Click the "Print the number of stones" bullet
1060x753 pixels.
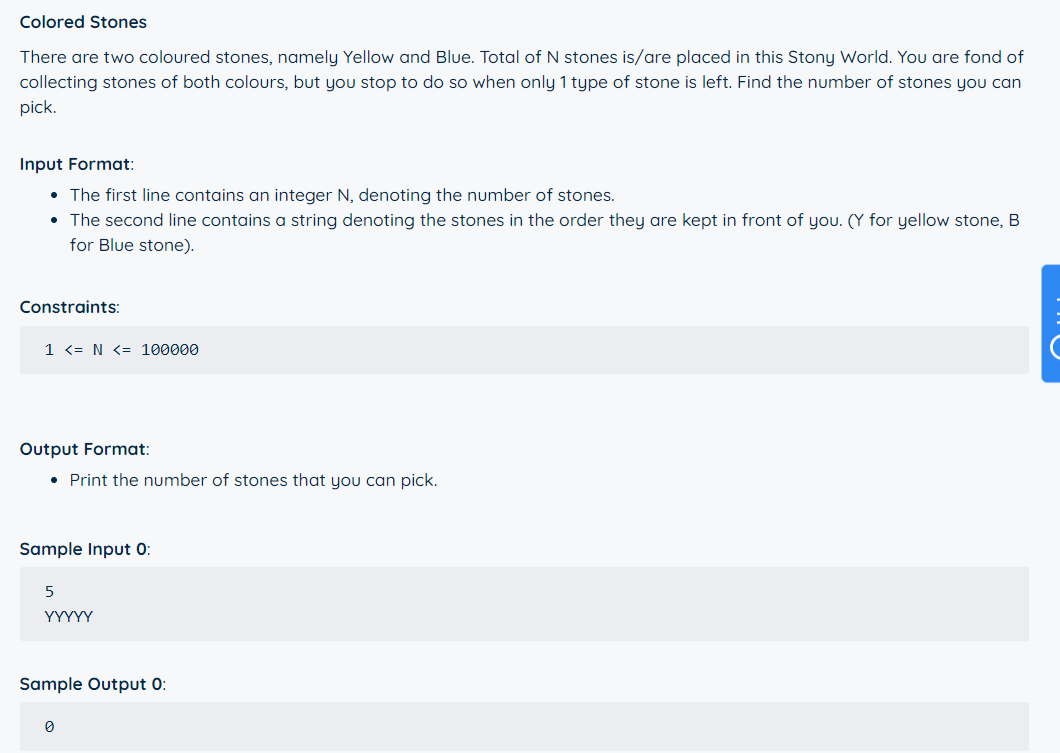pos(253,480)
